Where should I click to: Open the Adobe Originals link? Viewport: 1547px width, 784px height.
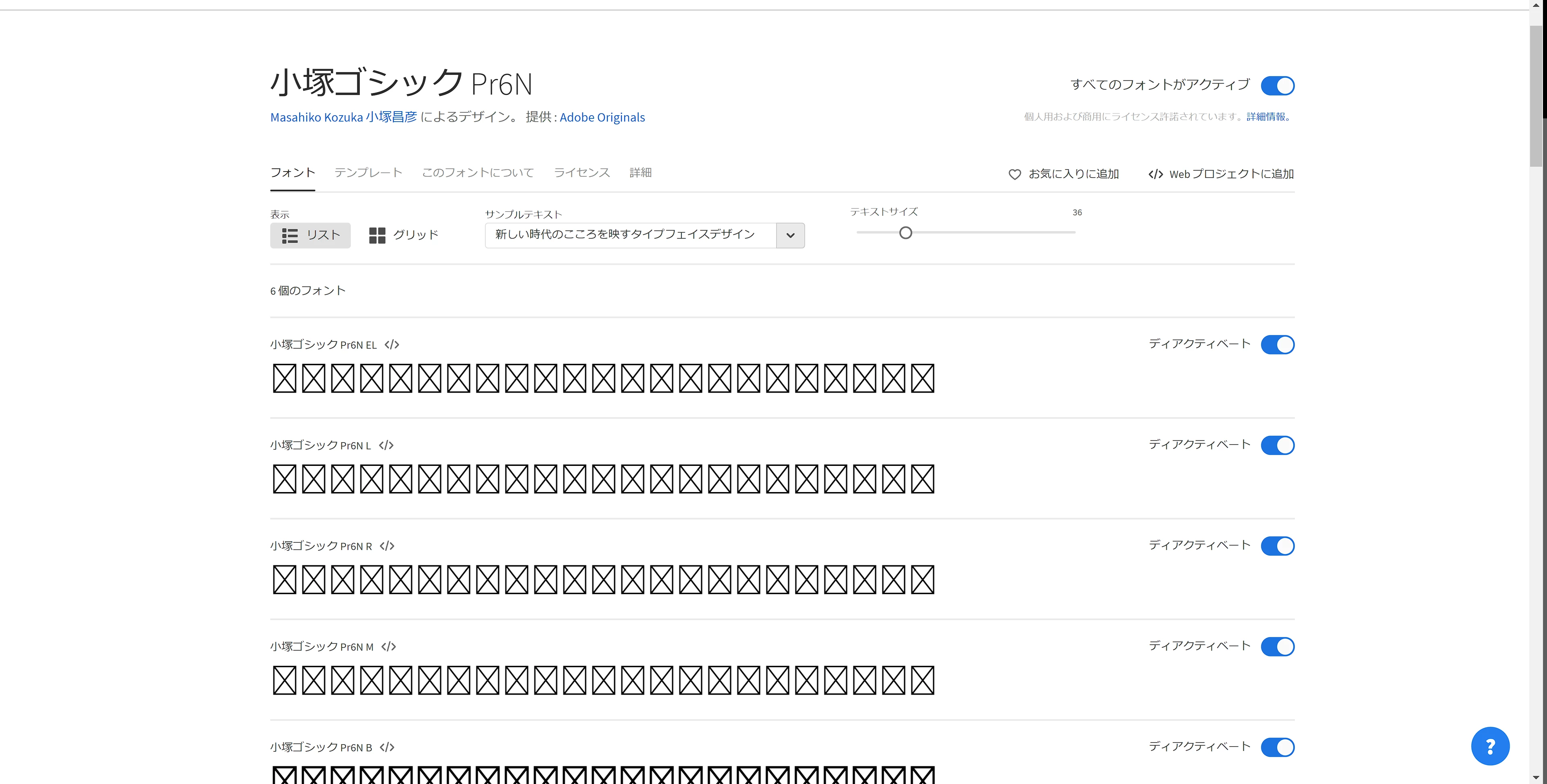tap(602, 118)
